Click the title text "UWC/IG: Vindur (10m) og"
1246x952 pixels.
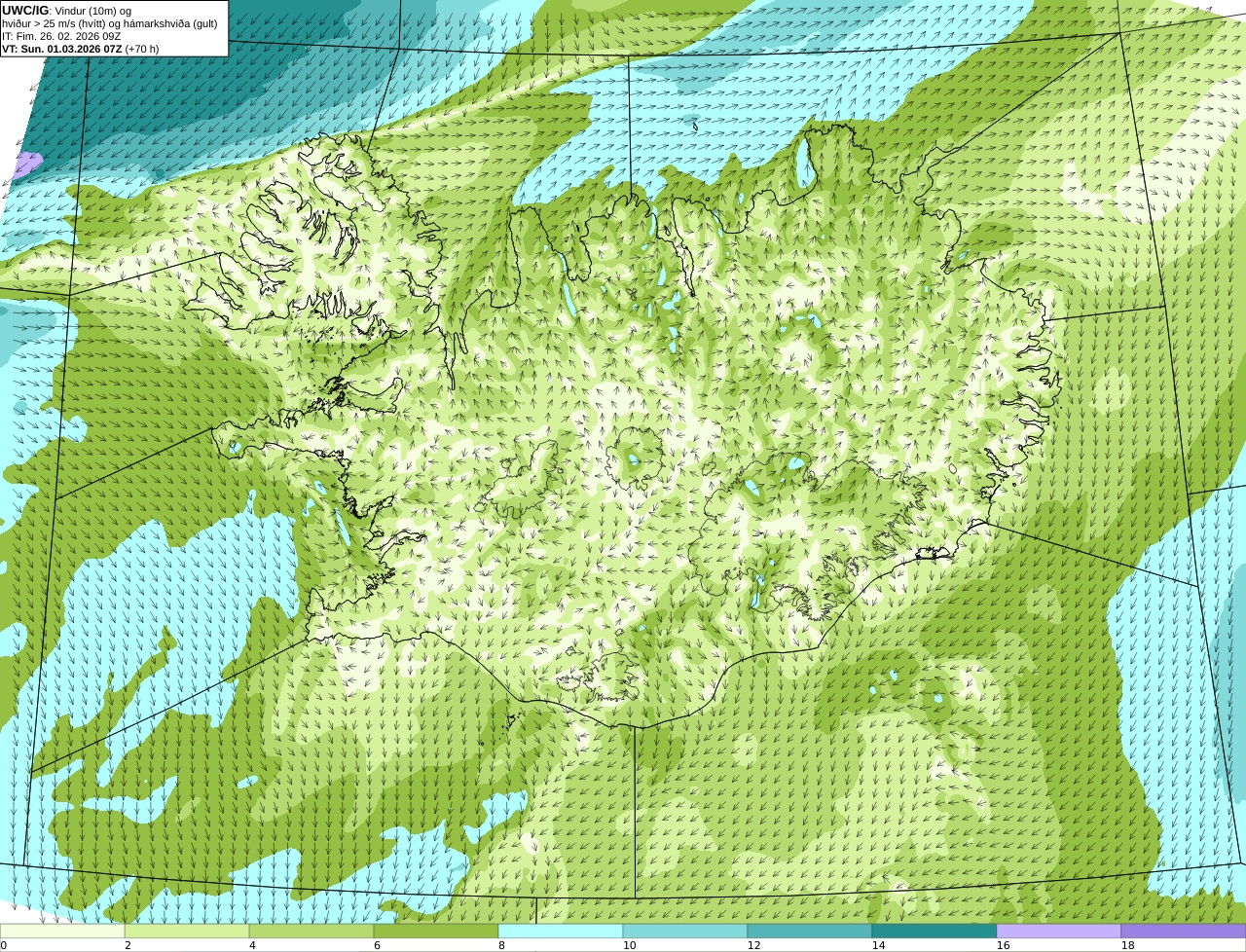pos(67,10)
